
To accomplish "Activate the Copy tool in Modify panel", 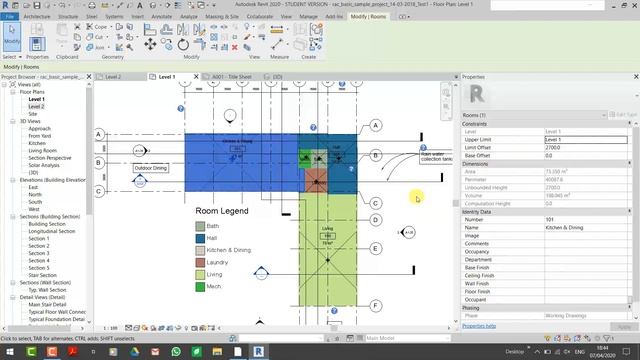I will click(x=166, y=44).
